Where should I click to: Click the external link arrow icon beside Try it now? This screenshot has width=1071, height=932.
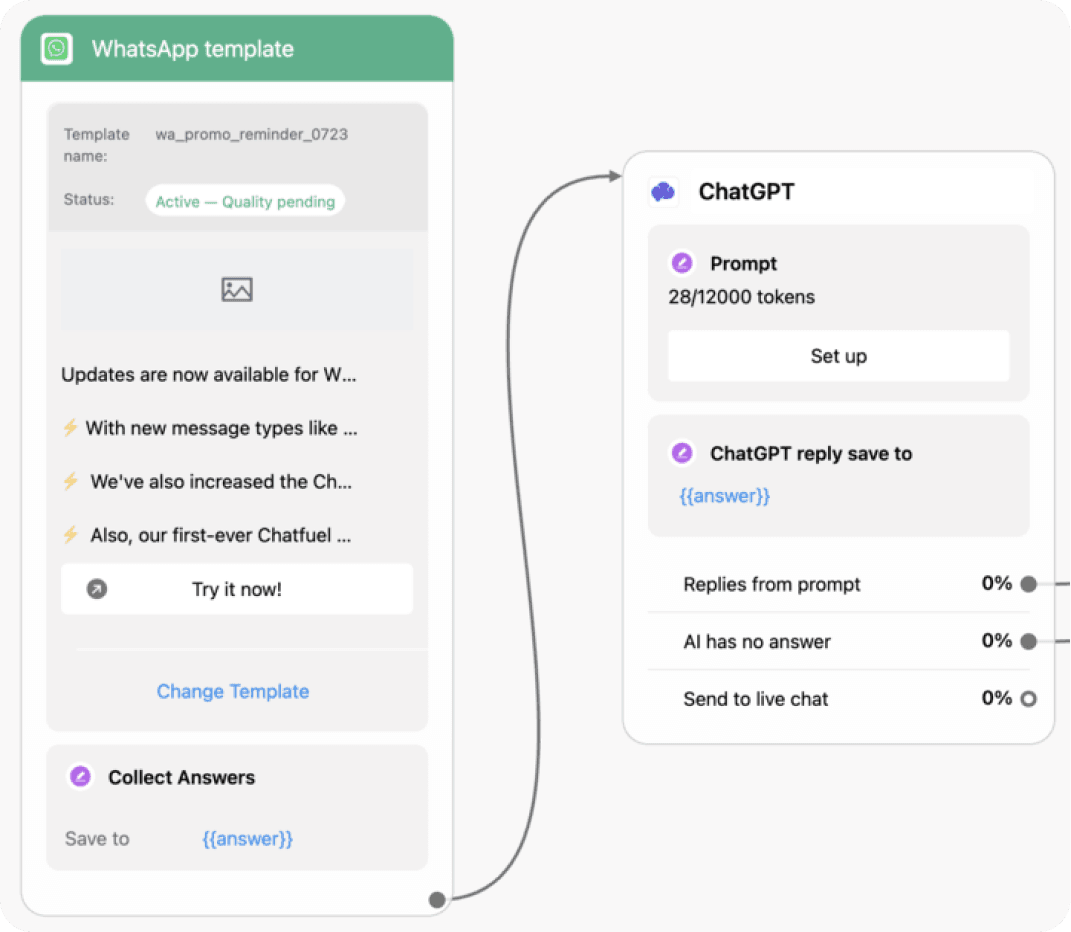pos(96,590)
